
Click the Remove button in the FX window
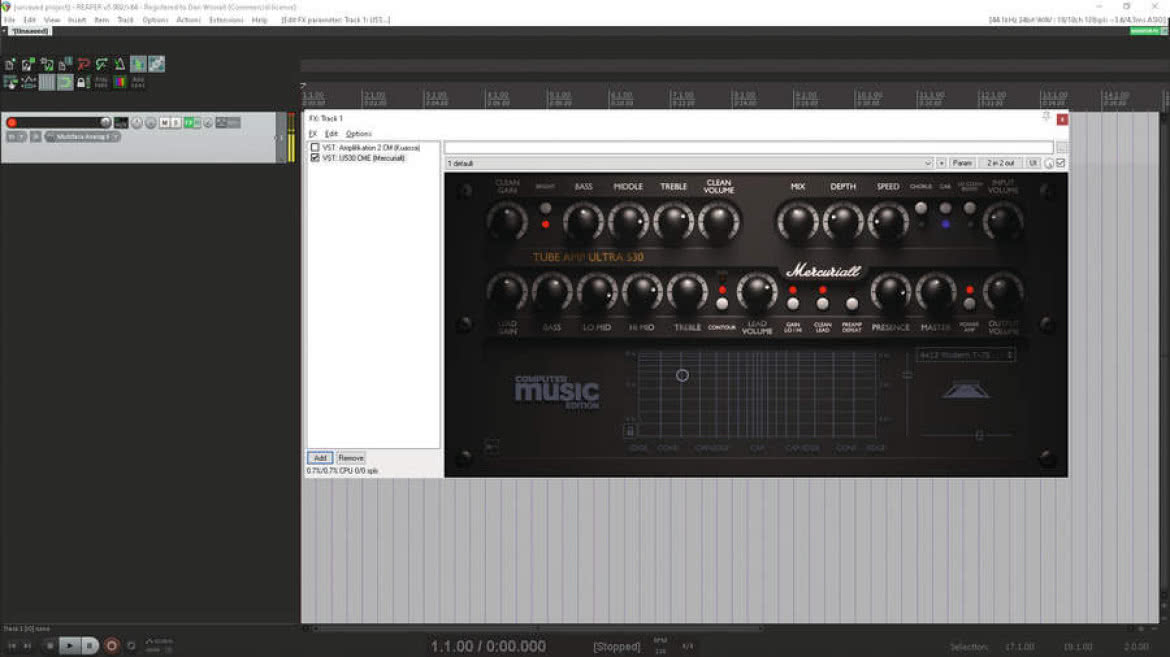pyautogui.click(x=351, y=458)
